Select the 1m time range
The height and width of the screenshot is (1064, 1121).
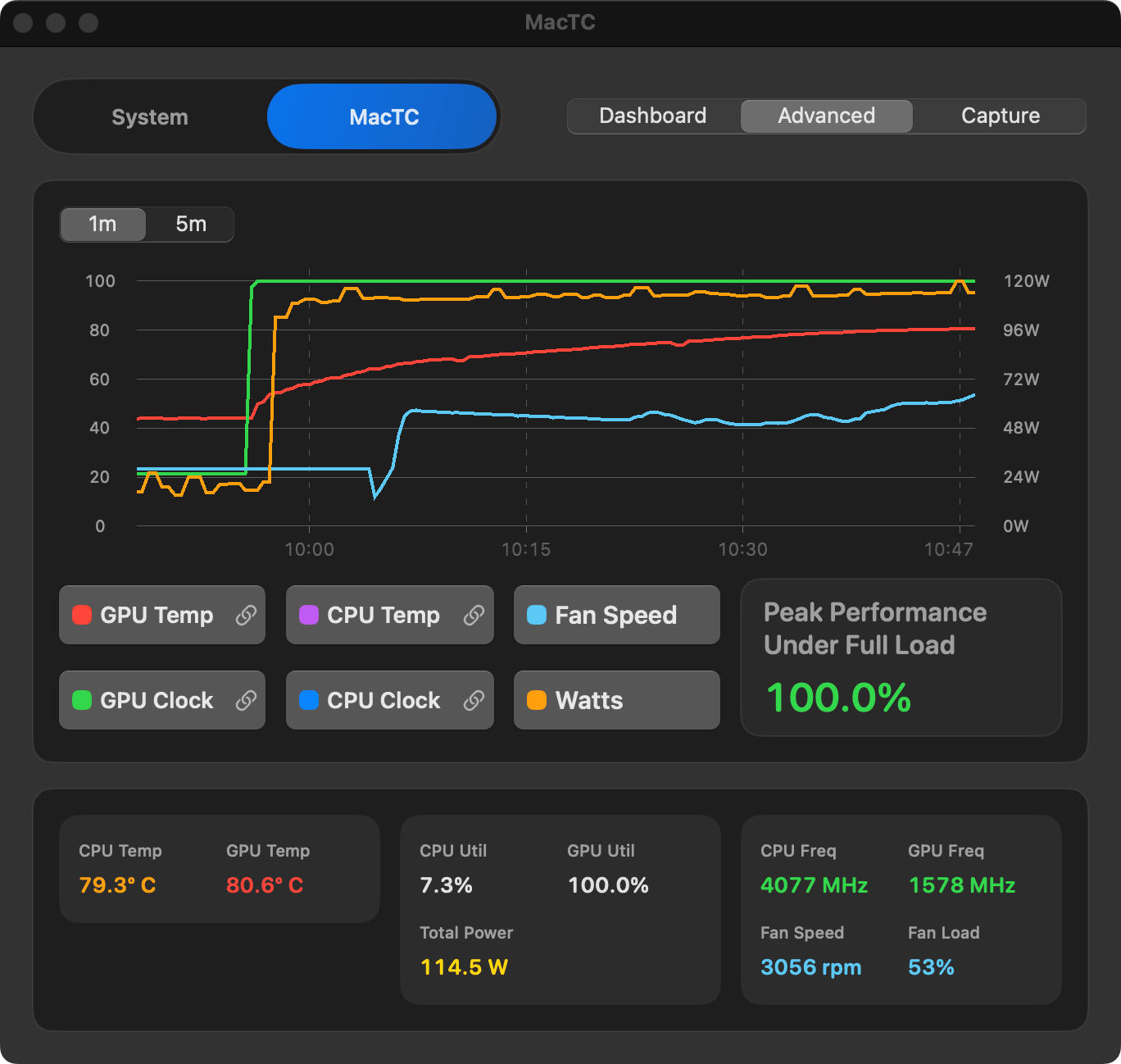(103, 224)
